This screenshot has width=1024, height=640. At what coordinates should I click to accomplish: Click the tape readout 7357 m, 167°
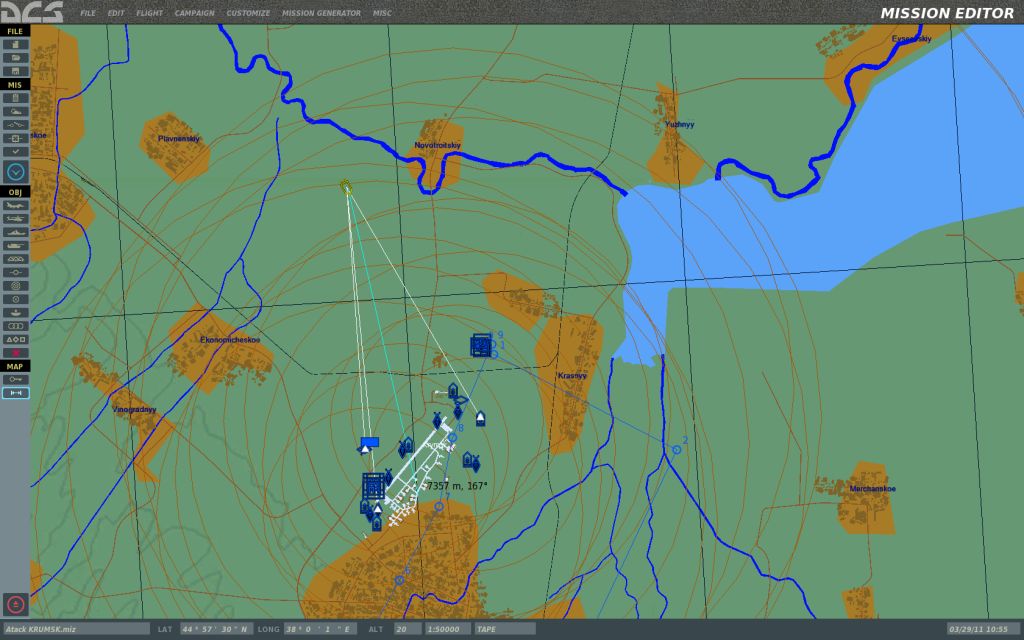pyautogui.click(x=457, y=486)
